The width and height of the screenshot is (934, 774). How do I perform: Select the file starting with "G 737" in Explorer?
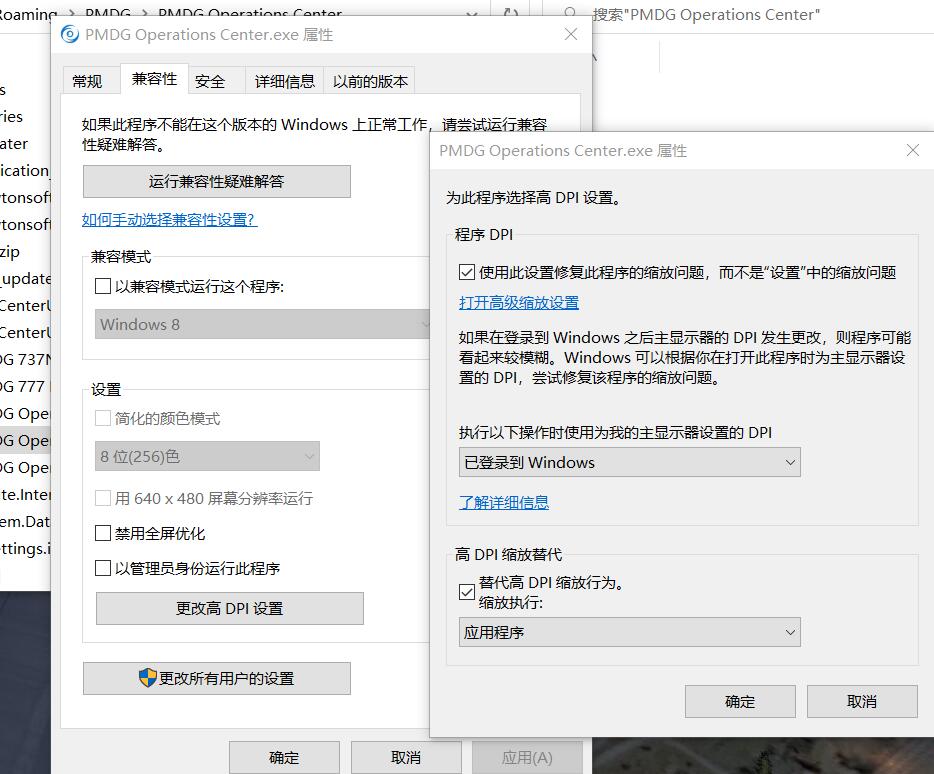[26, 359]
